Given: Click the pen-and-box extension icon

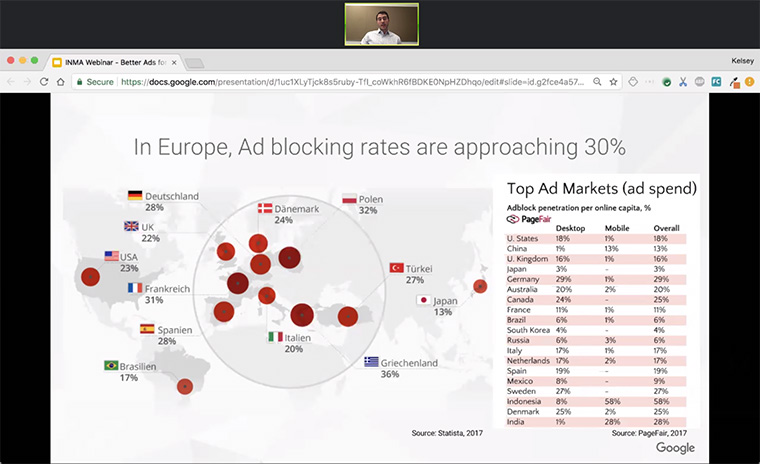Looking at the screenshot, I should point(735,82).
